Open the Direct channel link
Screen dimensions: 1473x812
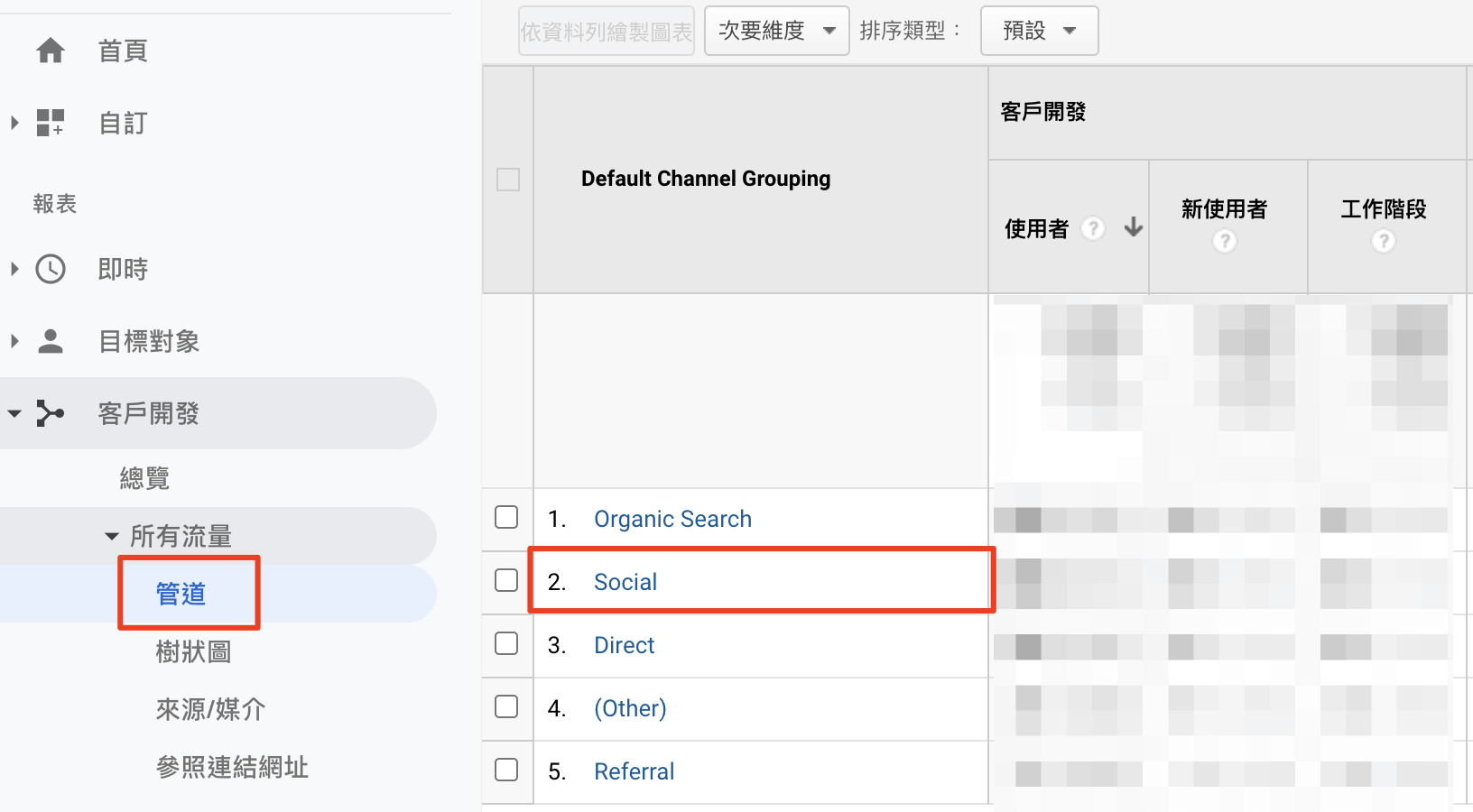coord(624,645)
